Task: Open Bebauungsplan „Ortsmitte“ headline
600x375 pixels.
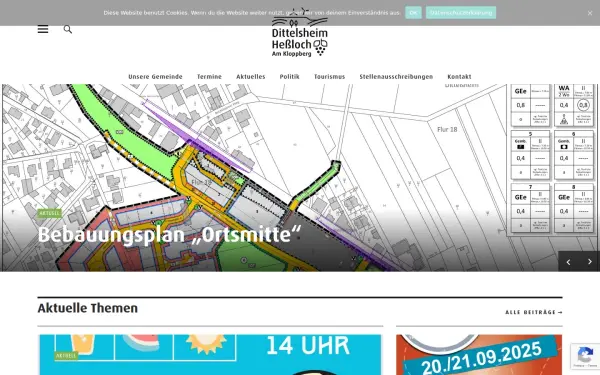Action: pyautogui.click(x=170, y=235)
